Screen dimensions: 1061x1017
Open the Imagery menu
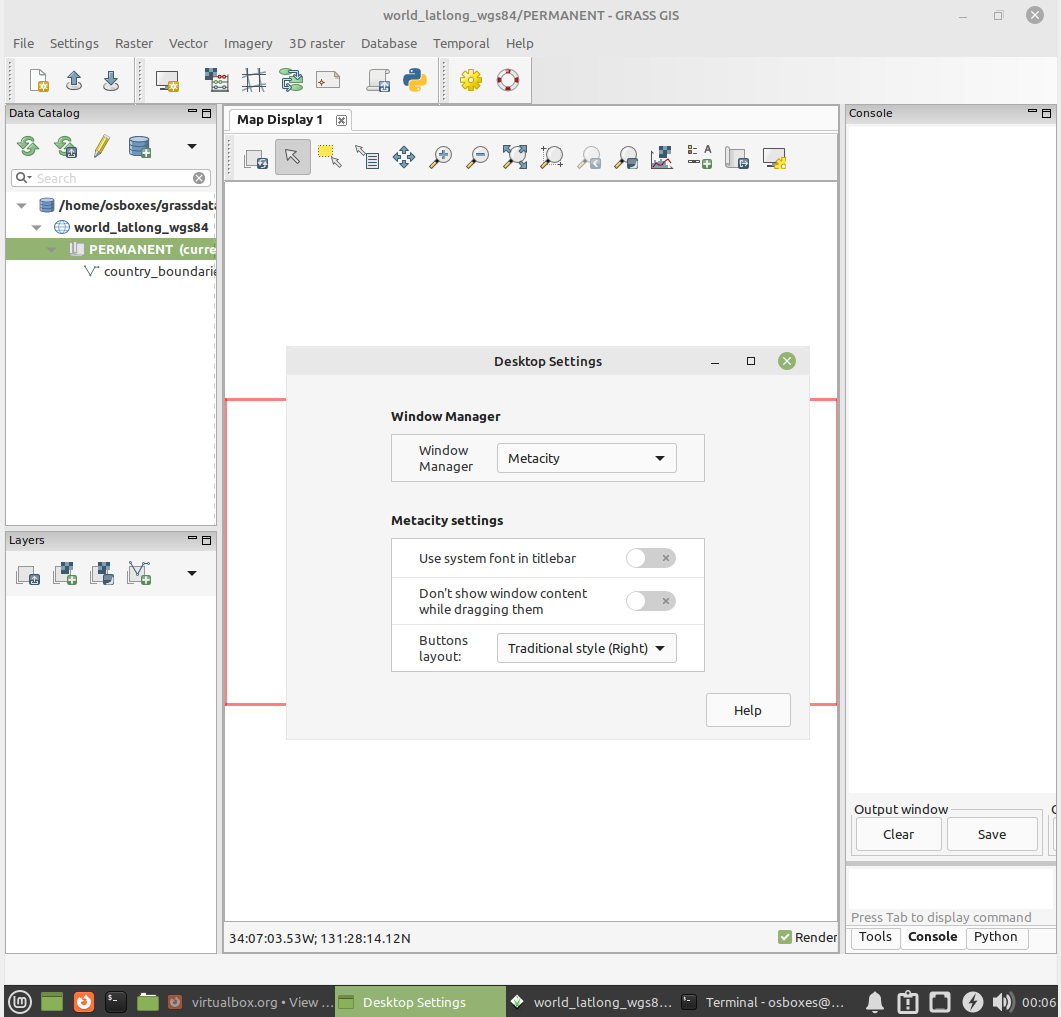click(x=248, y=43)
